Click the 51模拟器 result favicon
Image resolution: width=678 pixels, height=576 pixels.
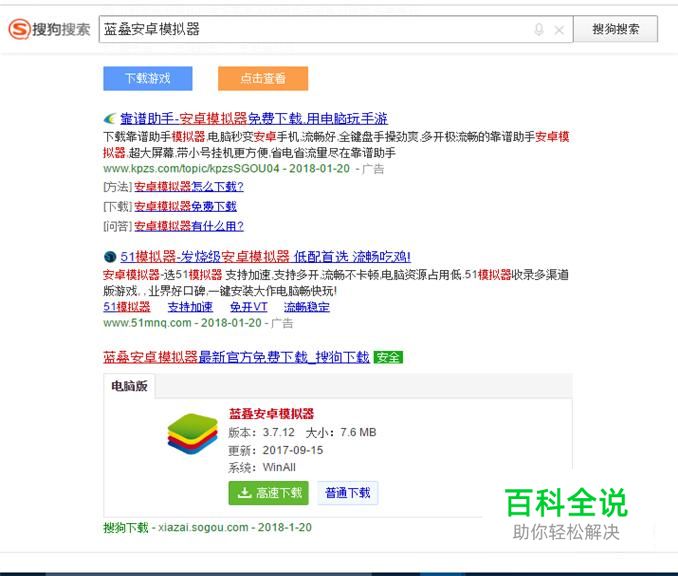coord(110,257)
